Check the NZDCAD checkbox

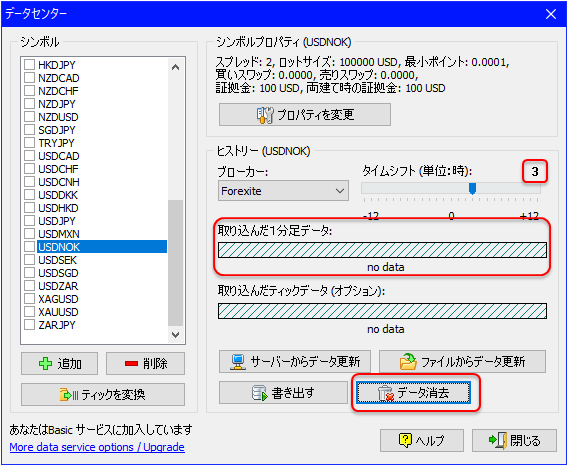pyautogui.click(x=29, y=78)
